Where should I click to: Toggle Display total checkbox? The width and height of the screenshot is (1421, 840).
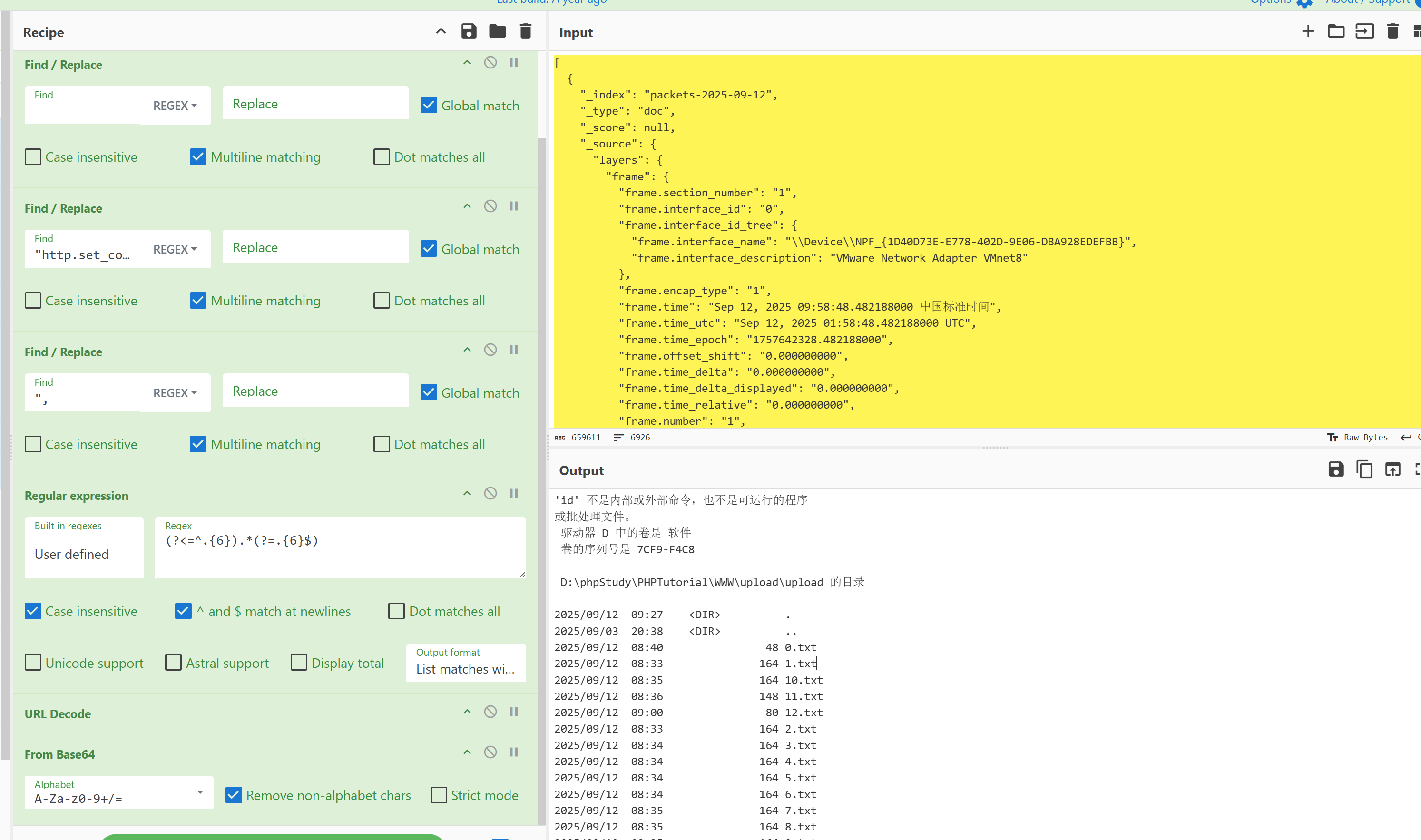pyautogui.click(x=299, y=663)
